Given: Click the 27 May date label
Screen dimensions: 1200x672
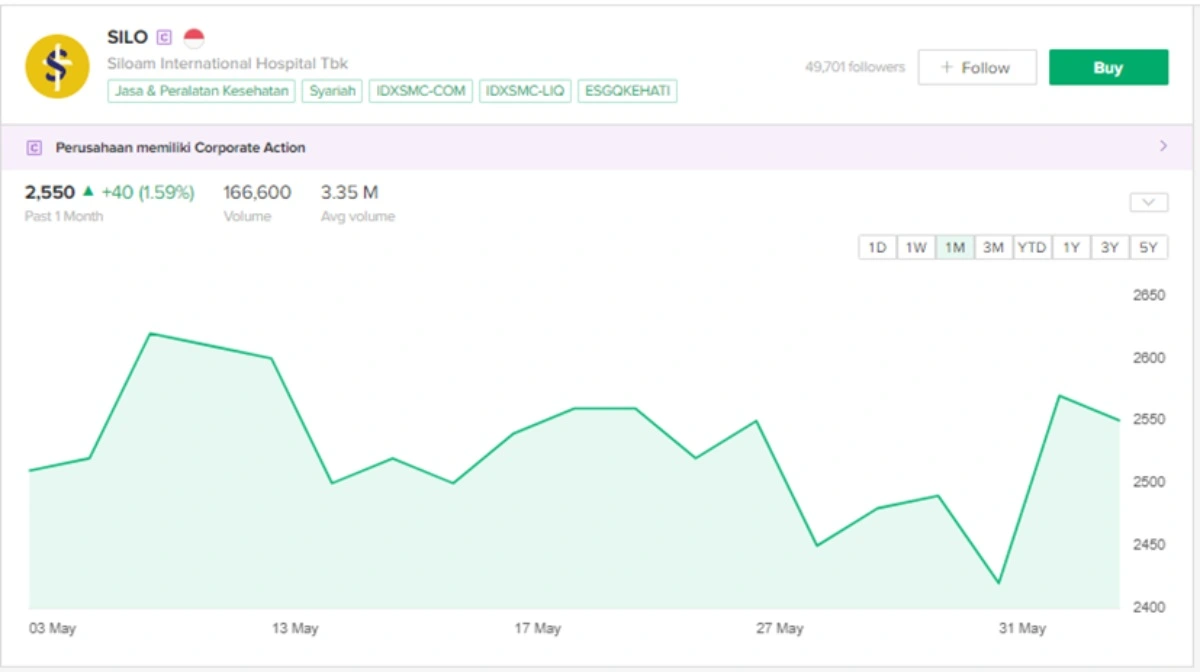Looking at the screenshot, I should [x=780, y=628].
